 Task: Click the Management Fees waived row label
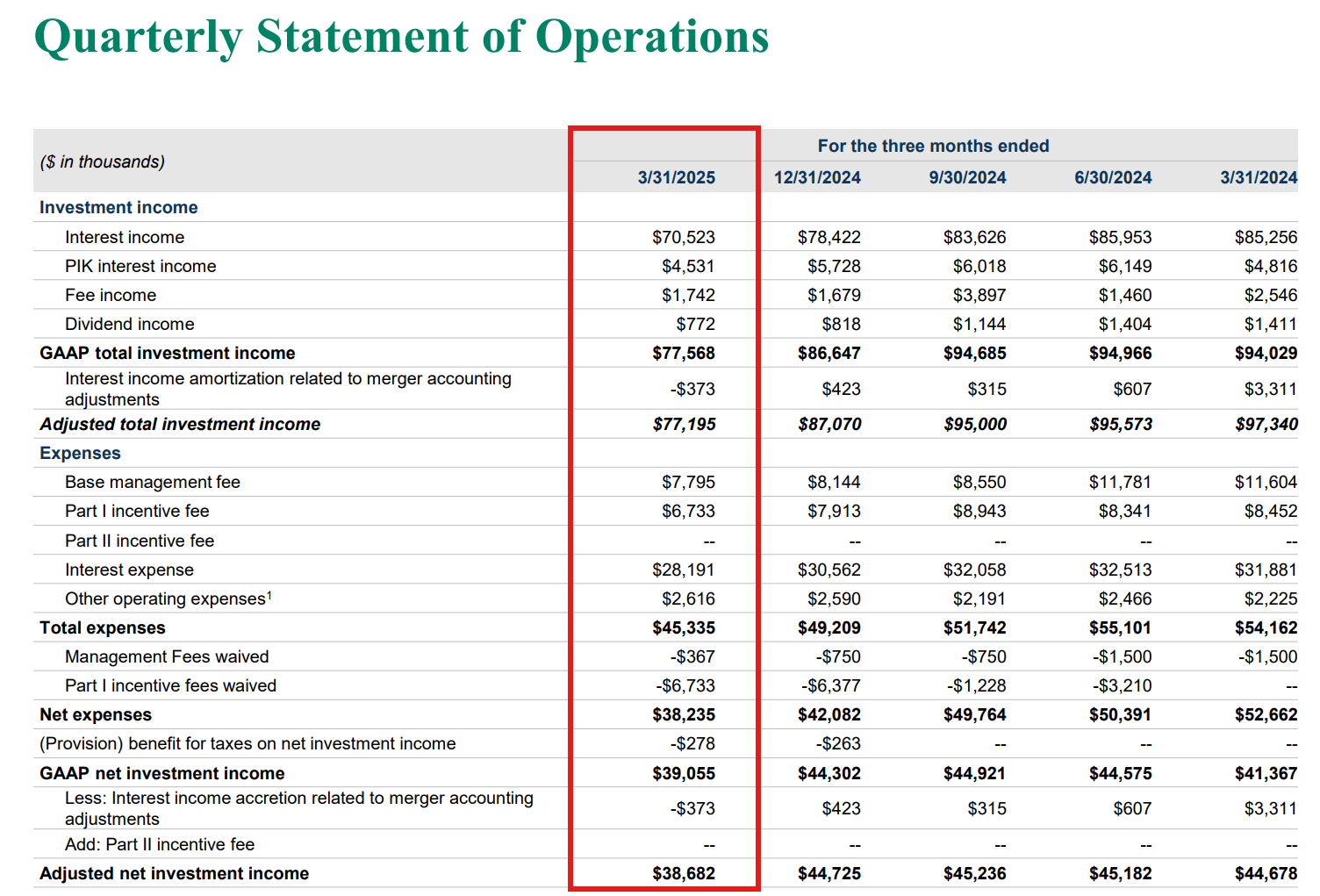167,656
